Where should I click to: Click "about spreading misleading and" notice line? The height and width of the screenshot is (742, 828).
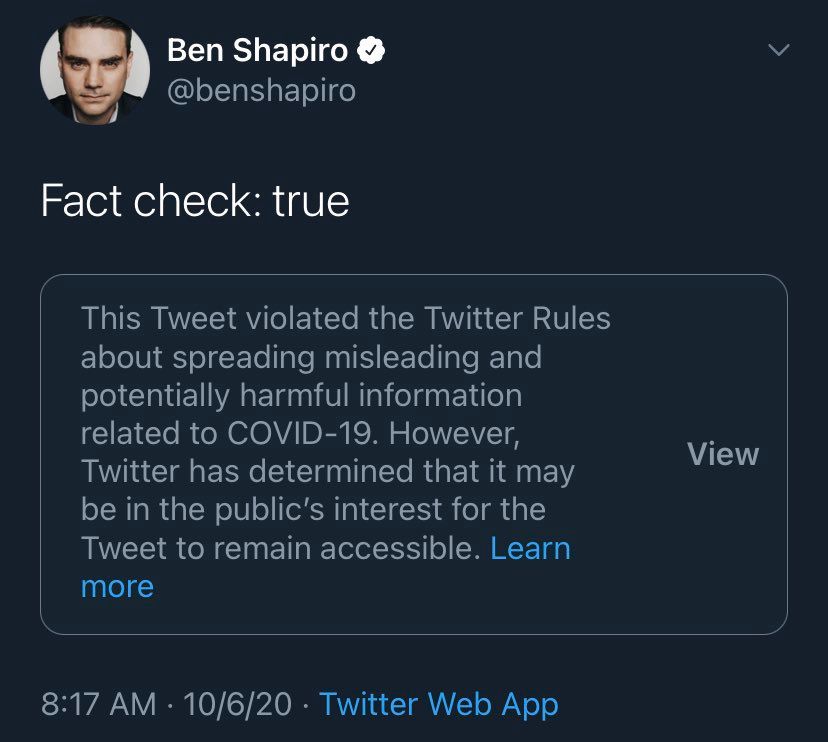tap(311, 357)
